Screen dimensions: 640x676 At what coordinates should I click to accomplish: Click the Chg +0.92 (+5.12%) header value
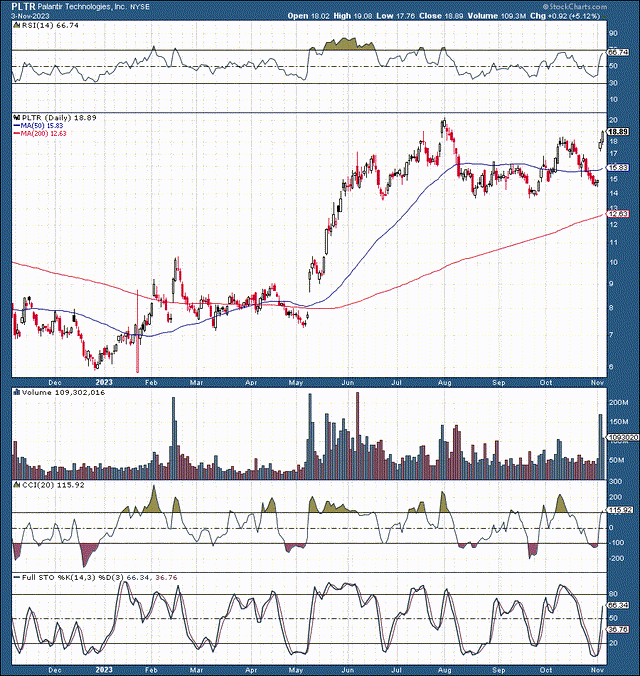(x=598, y=17)
